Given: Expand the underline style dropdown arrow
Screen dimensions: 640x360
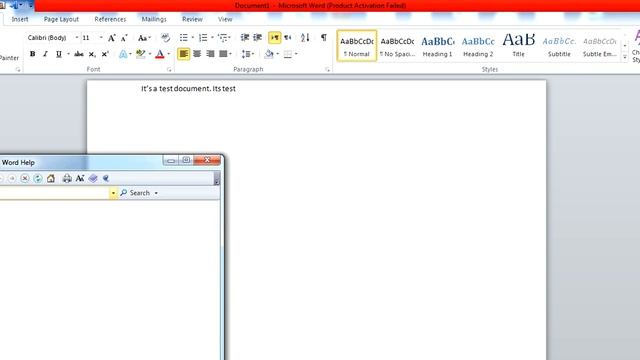Looking at the screenshot, I should [68, 54].
